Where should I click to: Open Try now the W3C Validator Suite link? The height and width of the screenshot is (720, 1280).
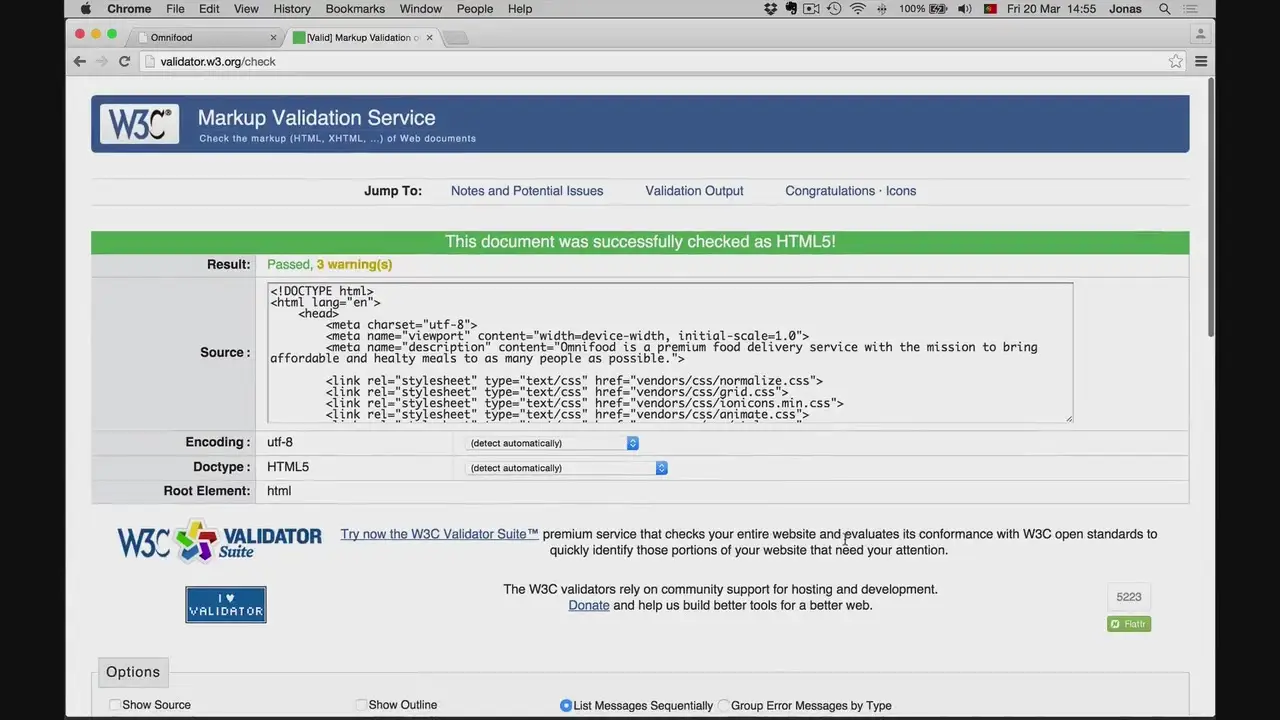439,534
